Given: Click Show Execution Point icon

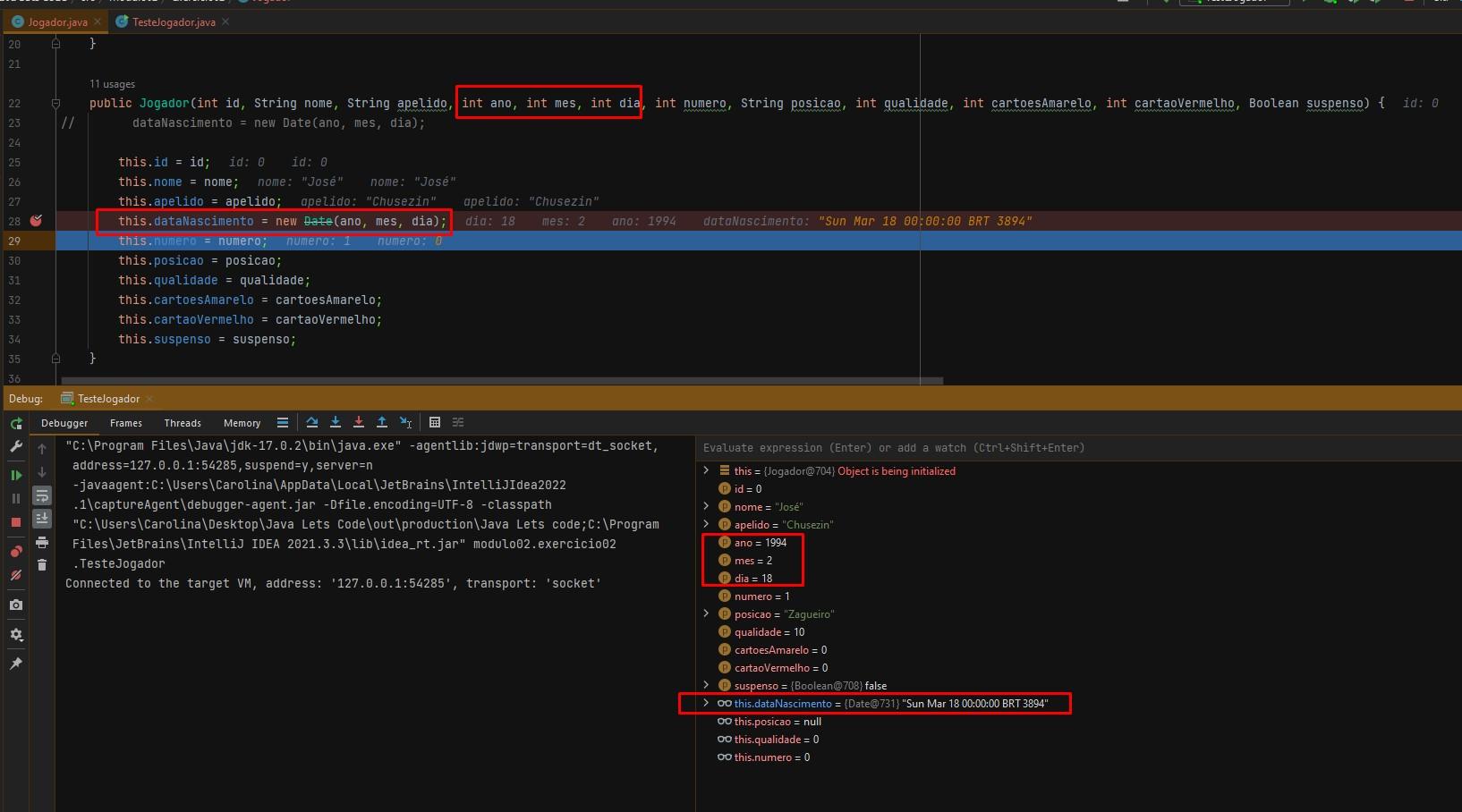Looking at the screenshot, I should [283, 422].
